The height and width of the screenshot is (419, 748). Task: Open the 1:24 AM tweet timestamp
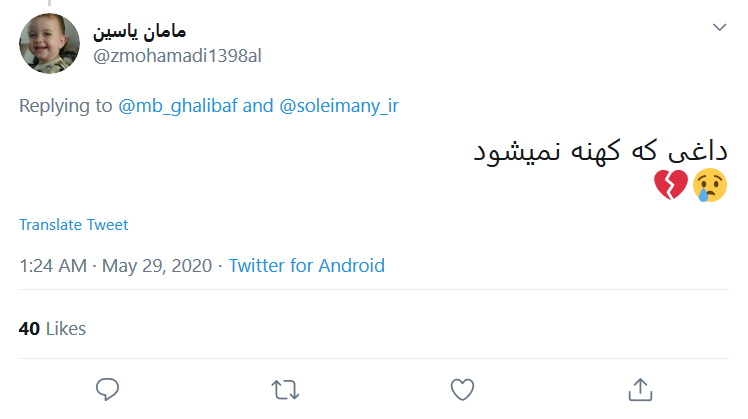click(x=52, y=266)
